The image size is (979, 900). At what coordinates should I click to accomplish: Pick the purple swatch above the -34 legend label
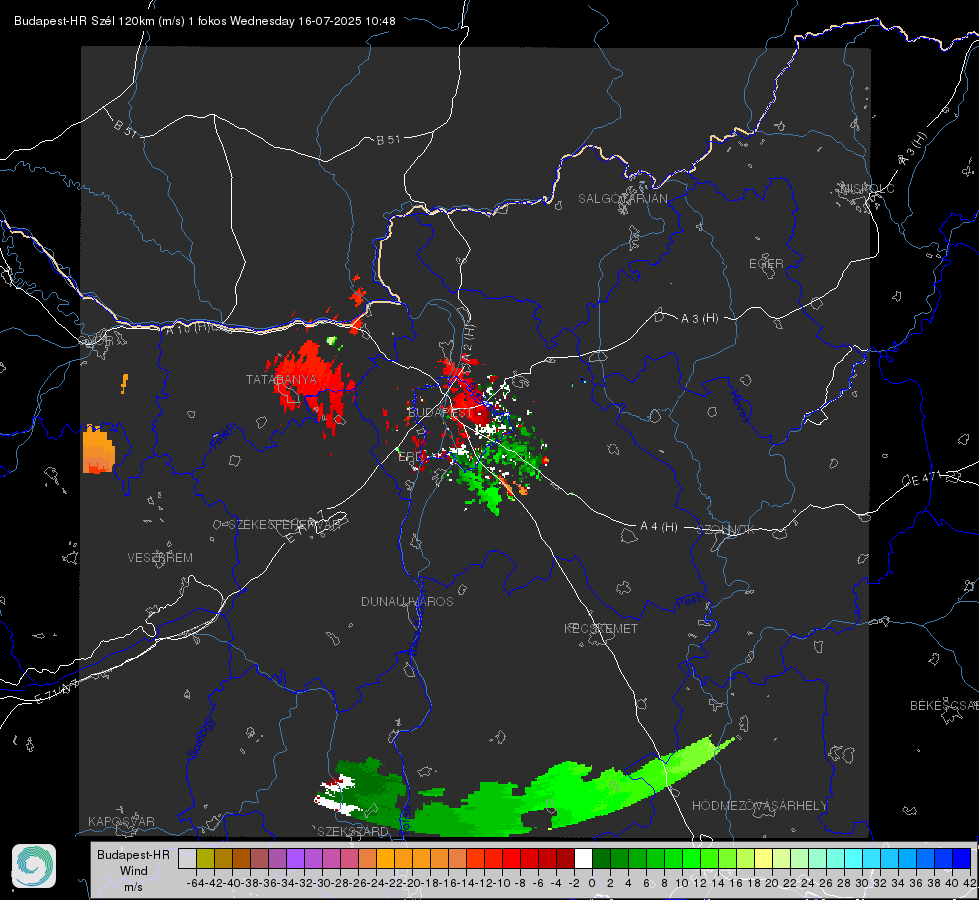pos(295,858)
